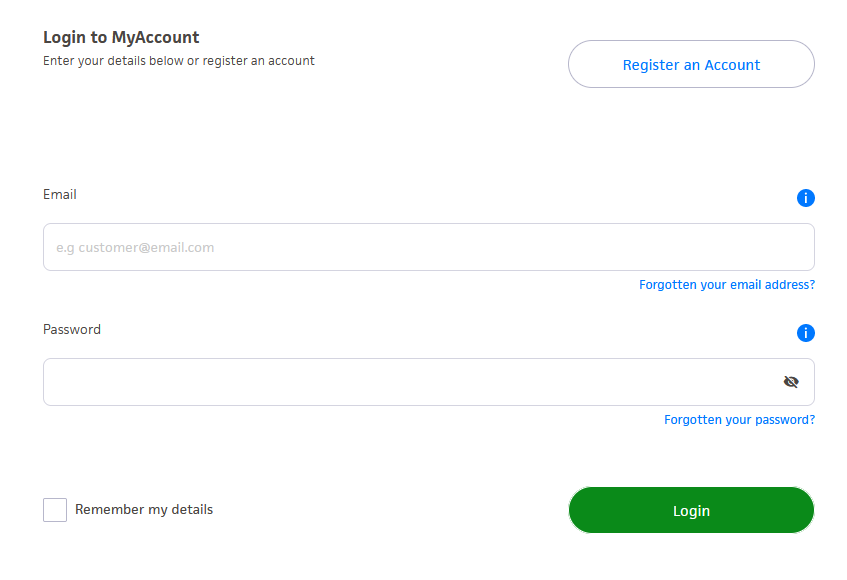Click the crossed-out eye icon in password field
Viewport: 847px width, 580px height.
pyautogui.click(x=791, y=381)
